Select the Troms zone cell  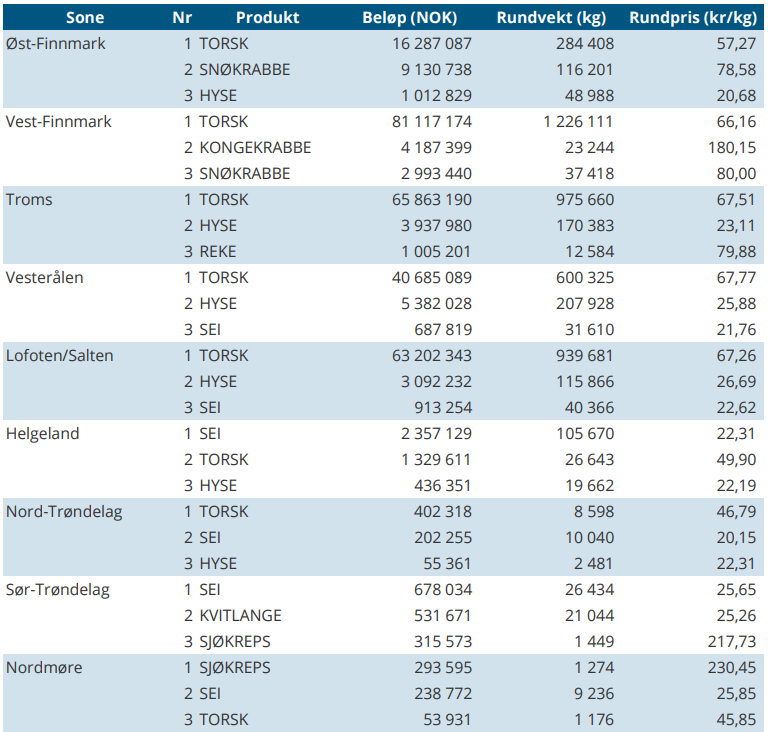click(29, 200)
